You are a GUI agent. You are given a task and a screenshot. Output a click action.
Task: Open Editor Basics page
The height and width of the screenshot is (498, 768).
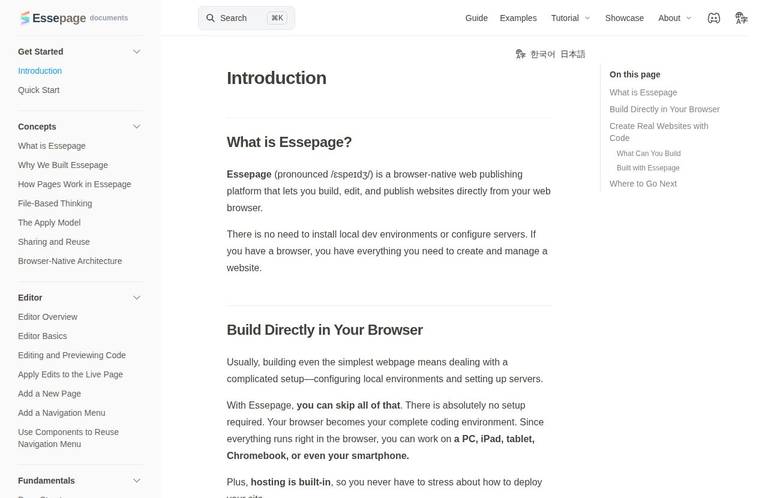point(43,335)
